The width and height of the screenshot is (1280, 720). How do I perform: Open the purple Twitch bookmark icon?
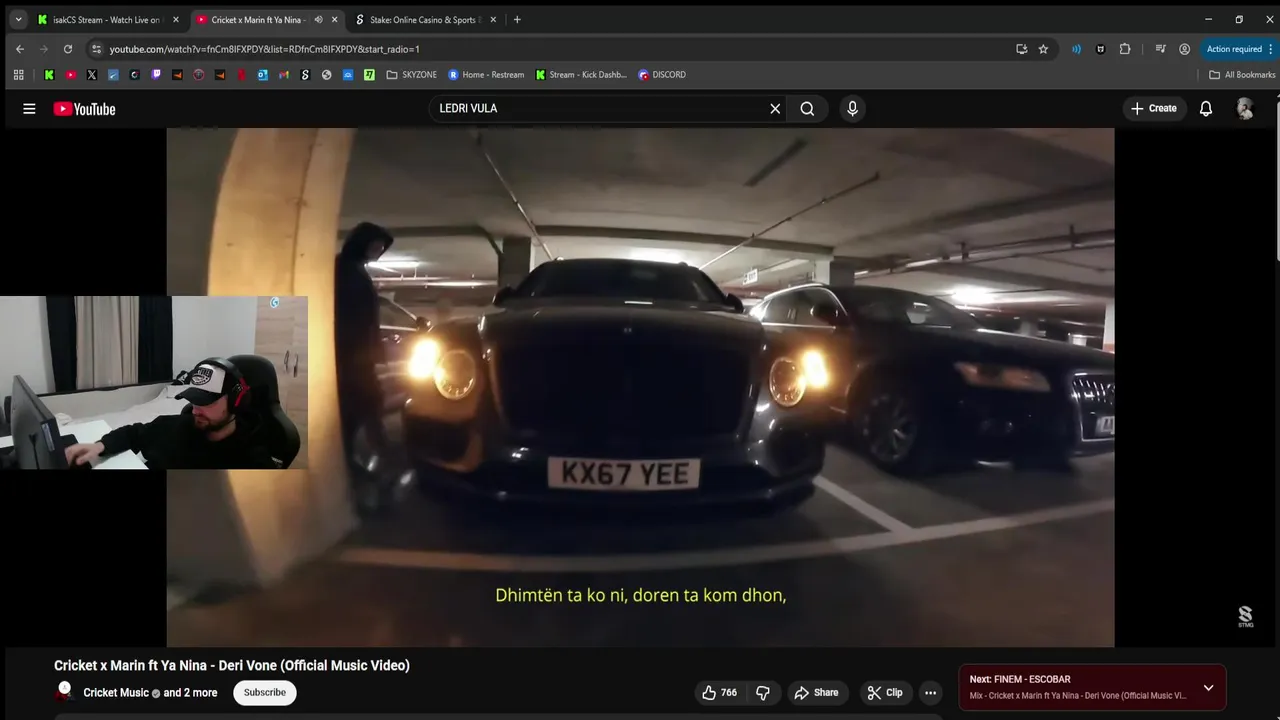[156, 75]
